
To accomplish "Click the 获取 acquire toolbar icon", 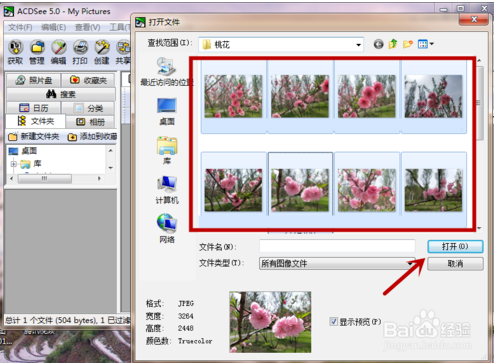I will (15, 52).
